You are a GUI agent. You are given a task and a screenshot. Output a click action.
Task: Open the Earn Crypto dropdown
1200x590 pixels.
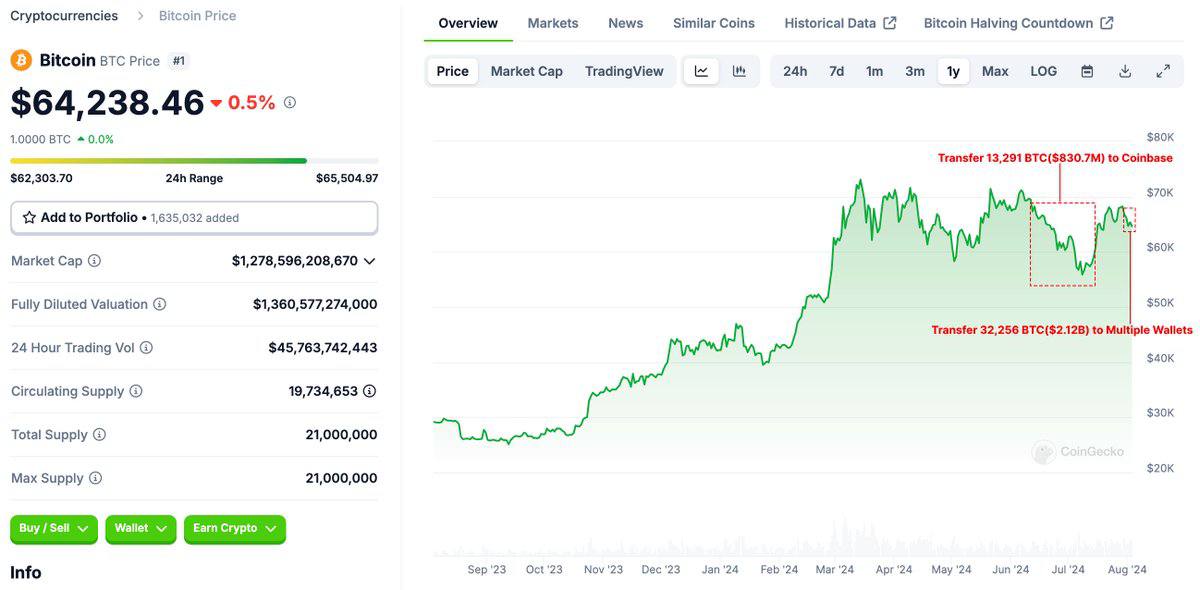[234, 529]
